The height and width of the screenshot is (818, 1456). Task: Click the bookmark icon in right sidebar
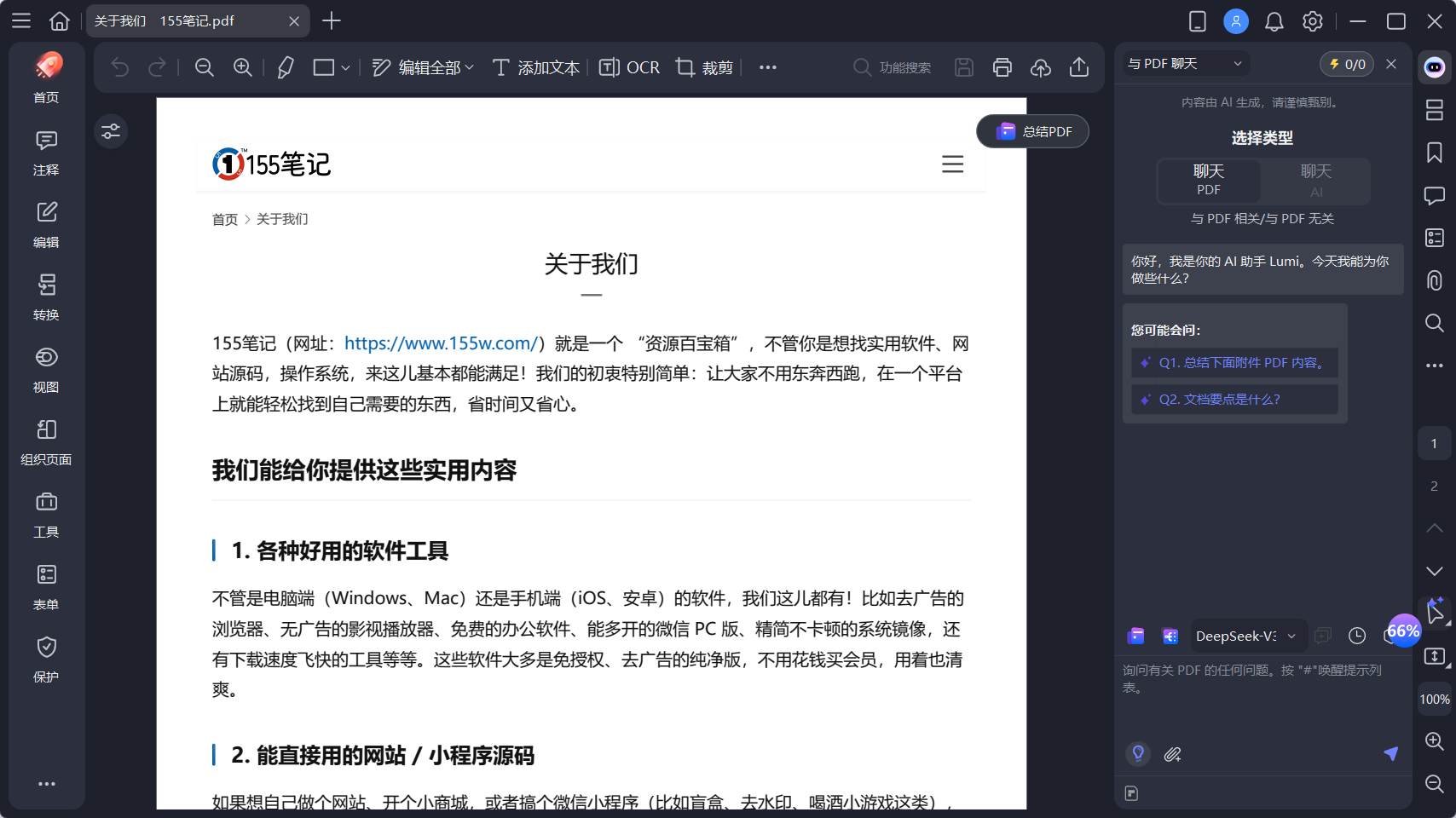point(1435,153)
